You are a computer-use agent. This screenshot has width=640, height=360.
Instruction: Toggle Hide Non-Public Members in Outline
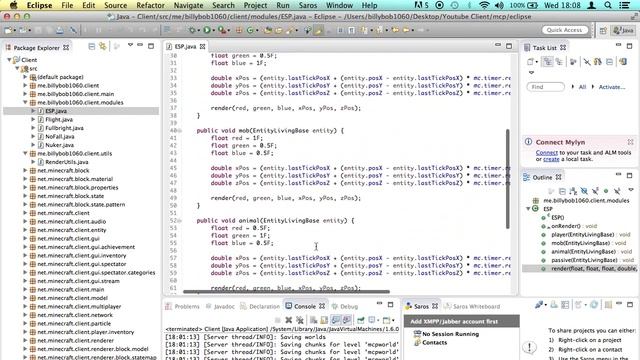[x=606, y=191]
